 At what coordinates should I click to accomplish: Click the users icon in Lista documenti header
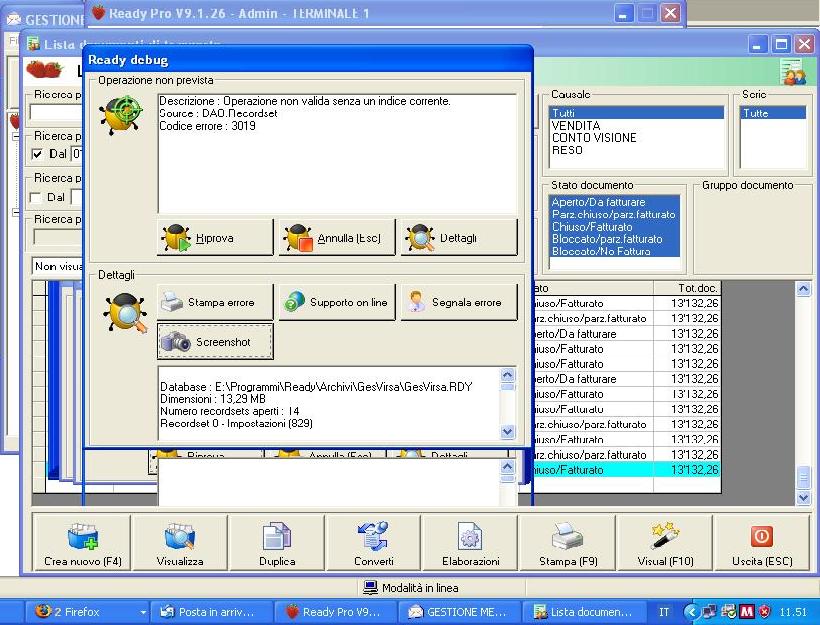click(x=793, y=72)
